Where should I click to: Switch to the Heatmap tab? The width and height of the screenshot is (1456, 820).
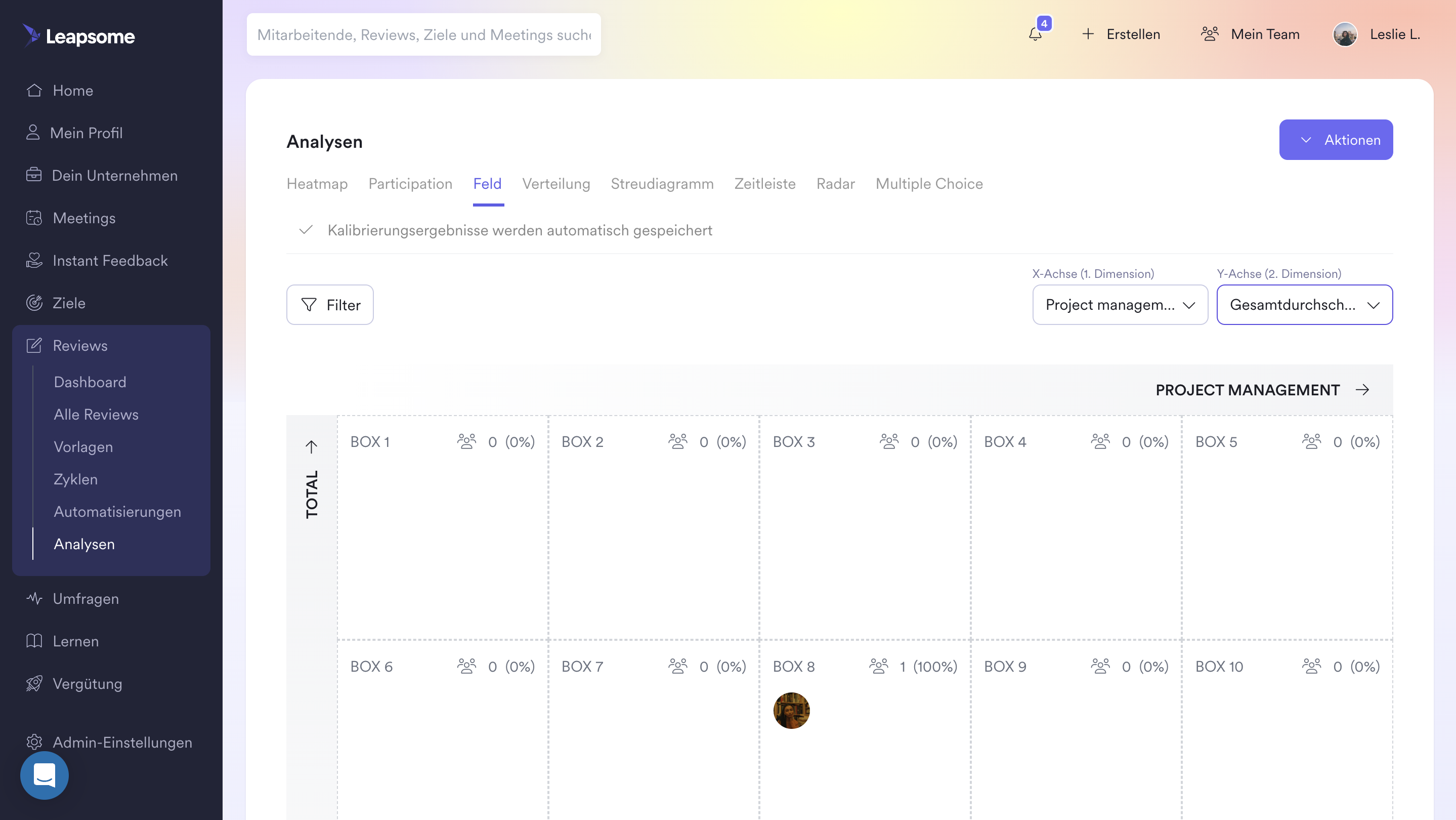(317, 184)
